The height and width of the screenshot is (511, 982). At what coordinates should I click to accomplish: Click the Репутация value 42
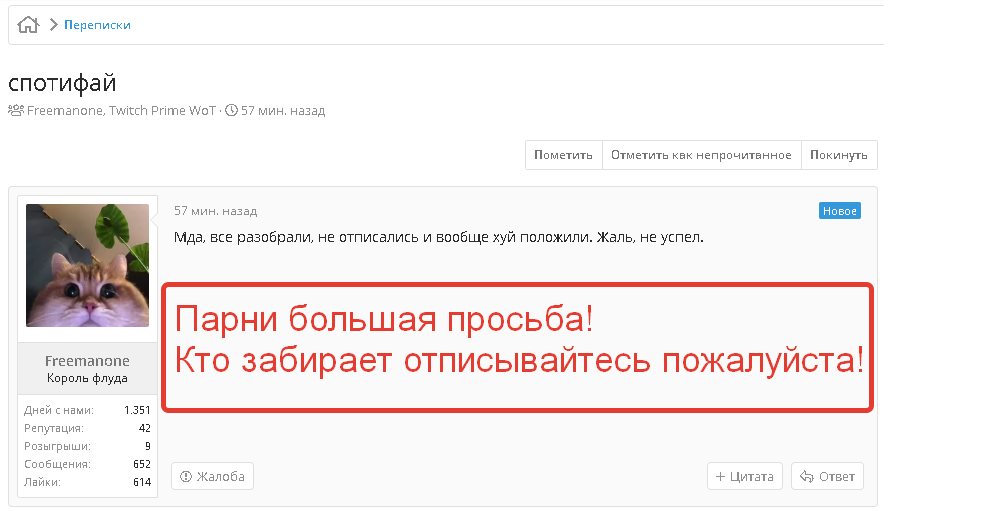point(145,428)
